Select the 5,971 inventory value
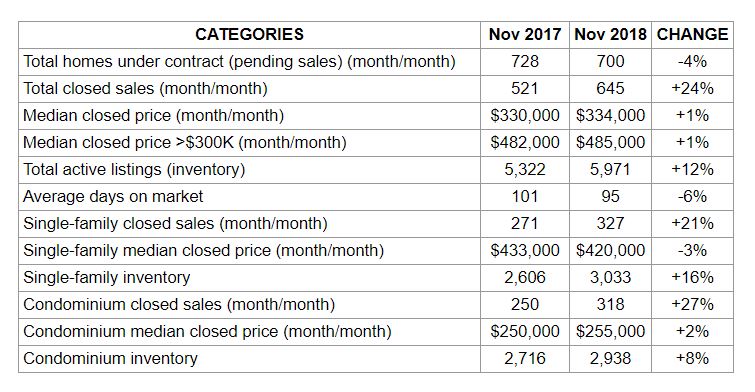The image size is (755, 392). click(610, 170)
